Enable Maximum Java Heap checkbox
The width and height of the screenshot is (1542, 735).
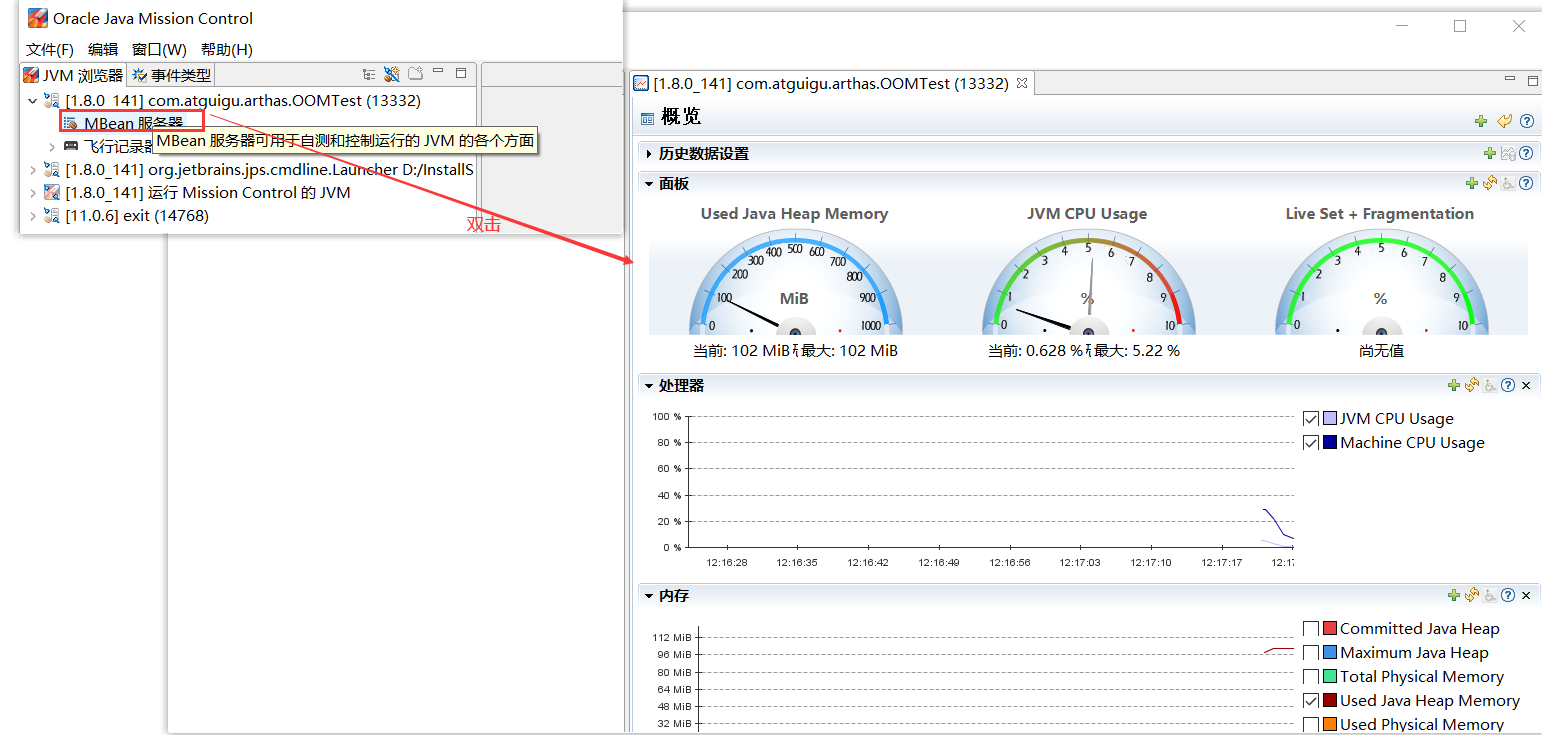[x=1311, y=652]
